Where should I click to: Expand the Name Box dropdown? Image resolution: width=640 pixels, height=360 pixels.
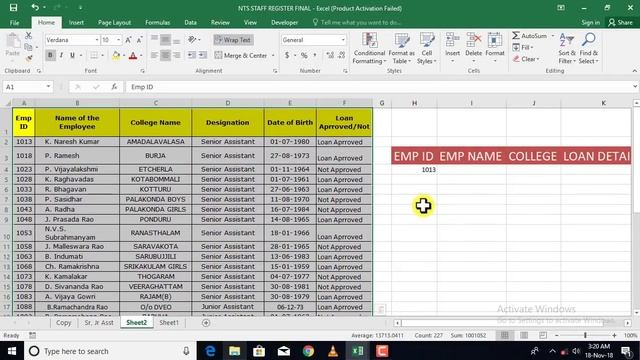point(48,87)
